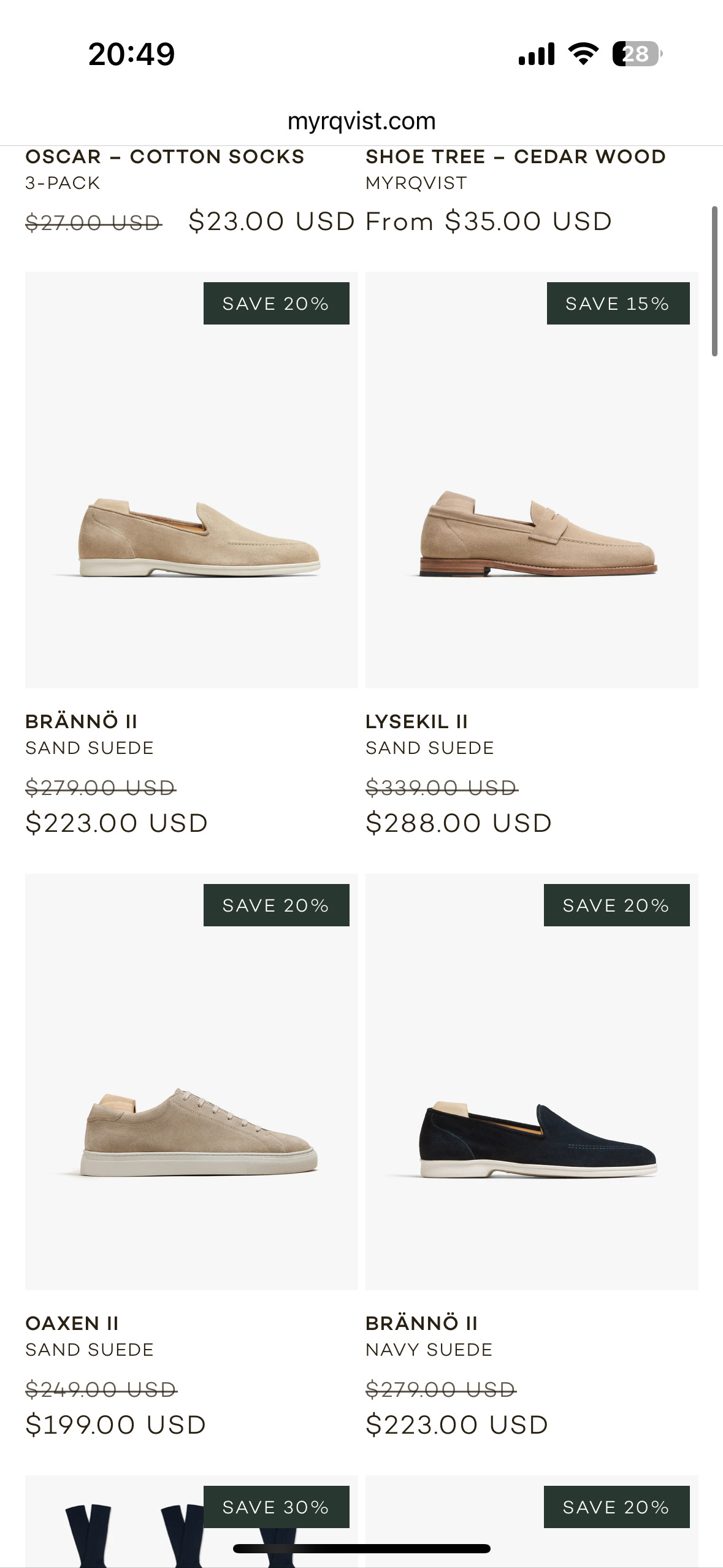
Task: Open the Oscar – Cotton Socks product link
Action: [164, 157]
